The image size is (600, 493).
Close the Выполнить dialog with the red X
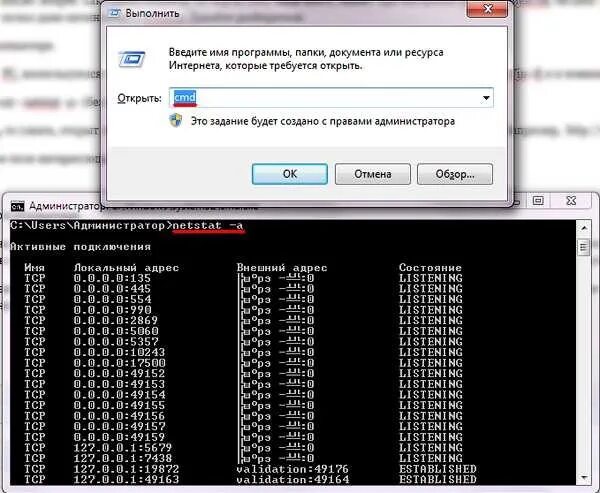[487, 9]
